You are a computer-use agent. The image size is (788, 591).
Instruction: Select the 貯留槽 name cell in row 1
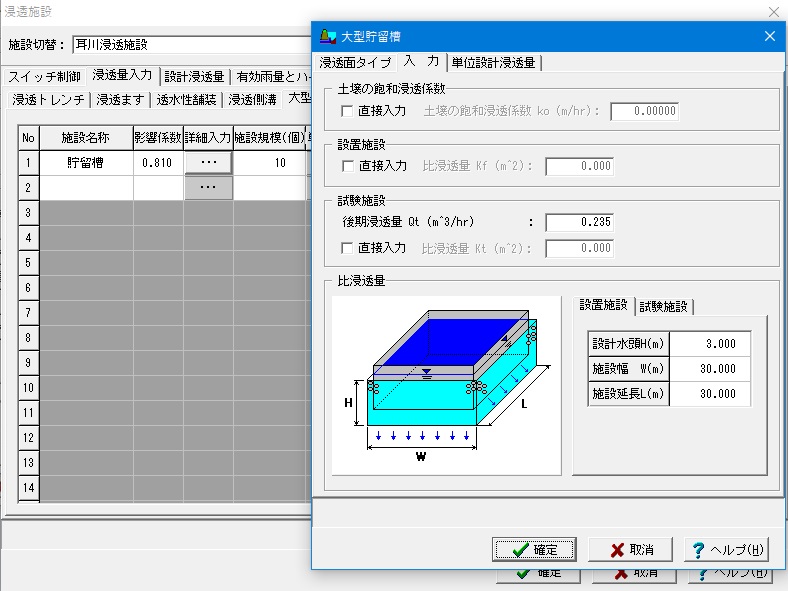pos(86,163)
